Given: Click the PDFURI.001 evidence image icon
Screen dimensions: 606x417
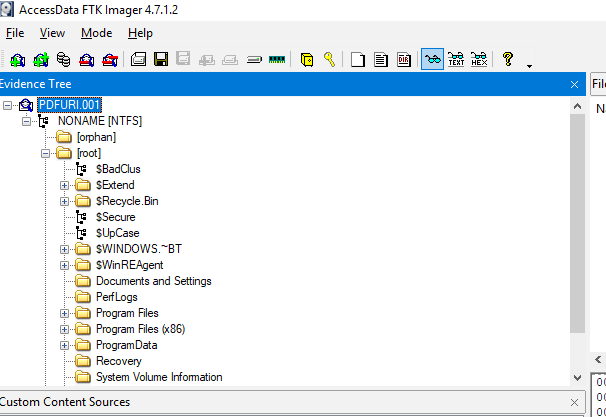Looking at the screenshot, I should coord(26,105).
